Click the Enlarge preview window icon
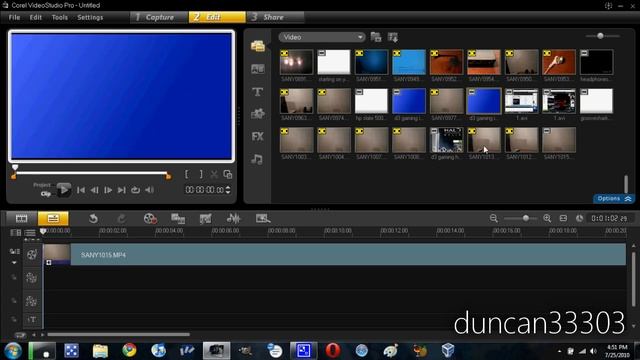 click(228, 174)
